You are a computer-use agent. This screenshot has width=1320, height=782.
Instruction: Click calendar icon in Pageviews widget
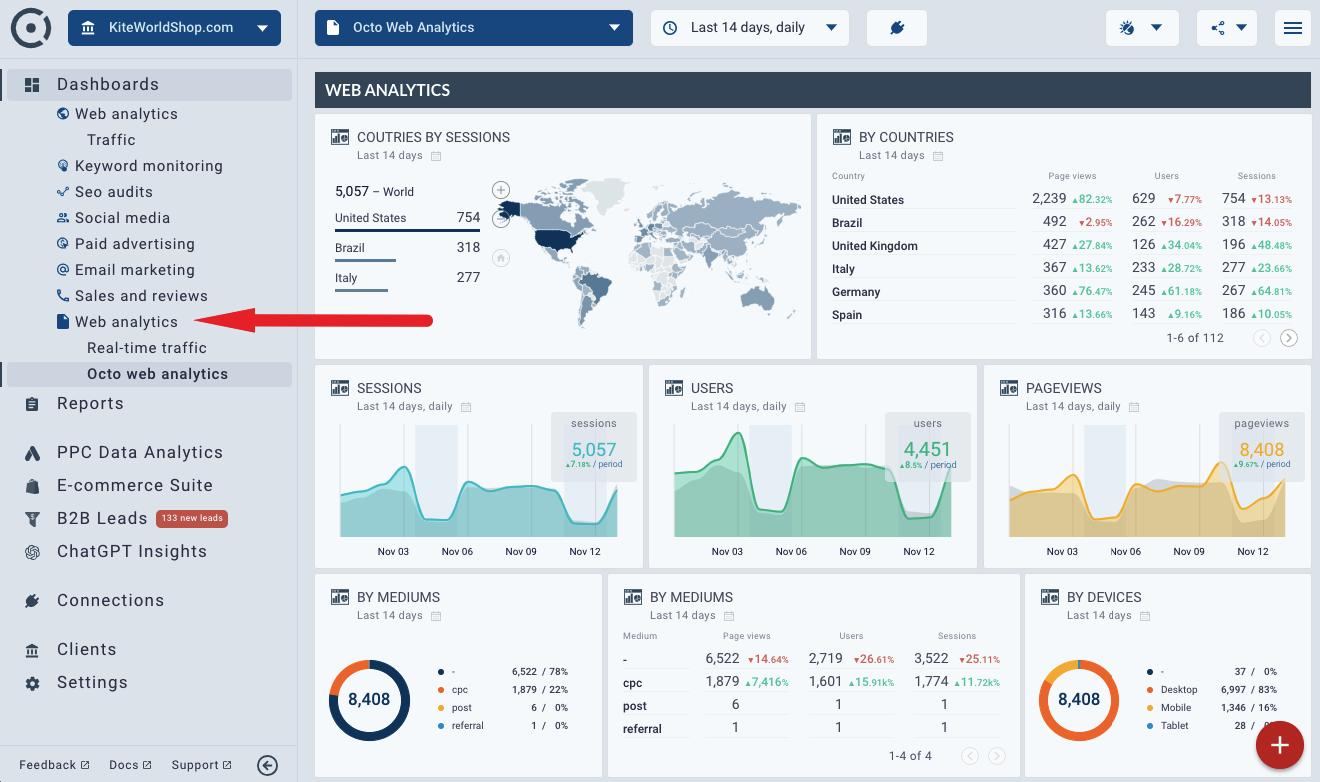click(x=1135, y=407)
